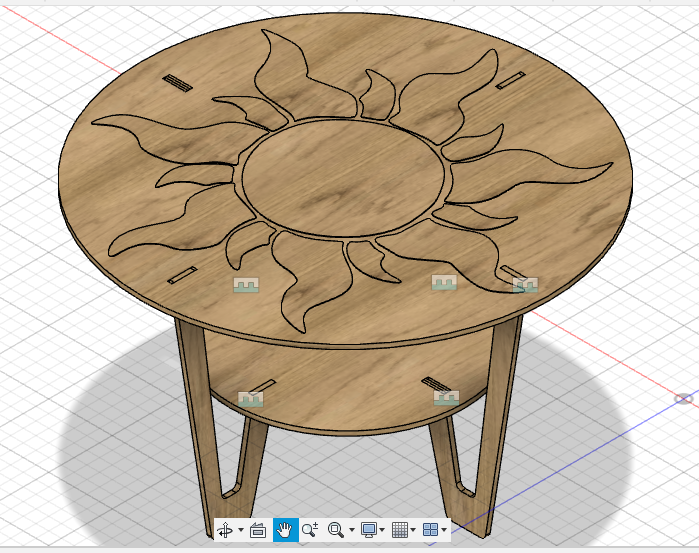Click the Look At tool icon
This screenshot has height=553, width=699.
click(x=258, y=530)
